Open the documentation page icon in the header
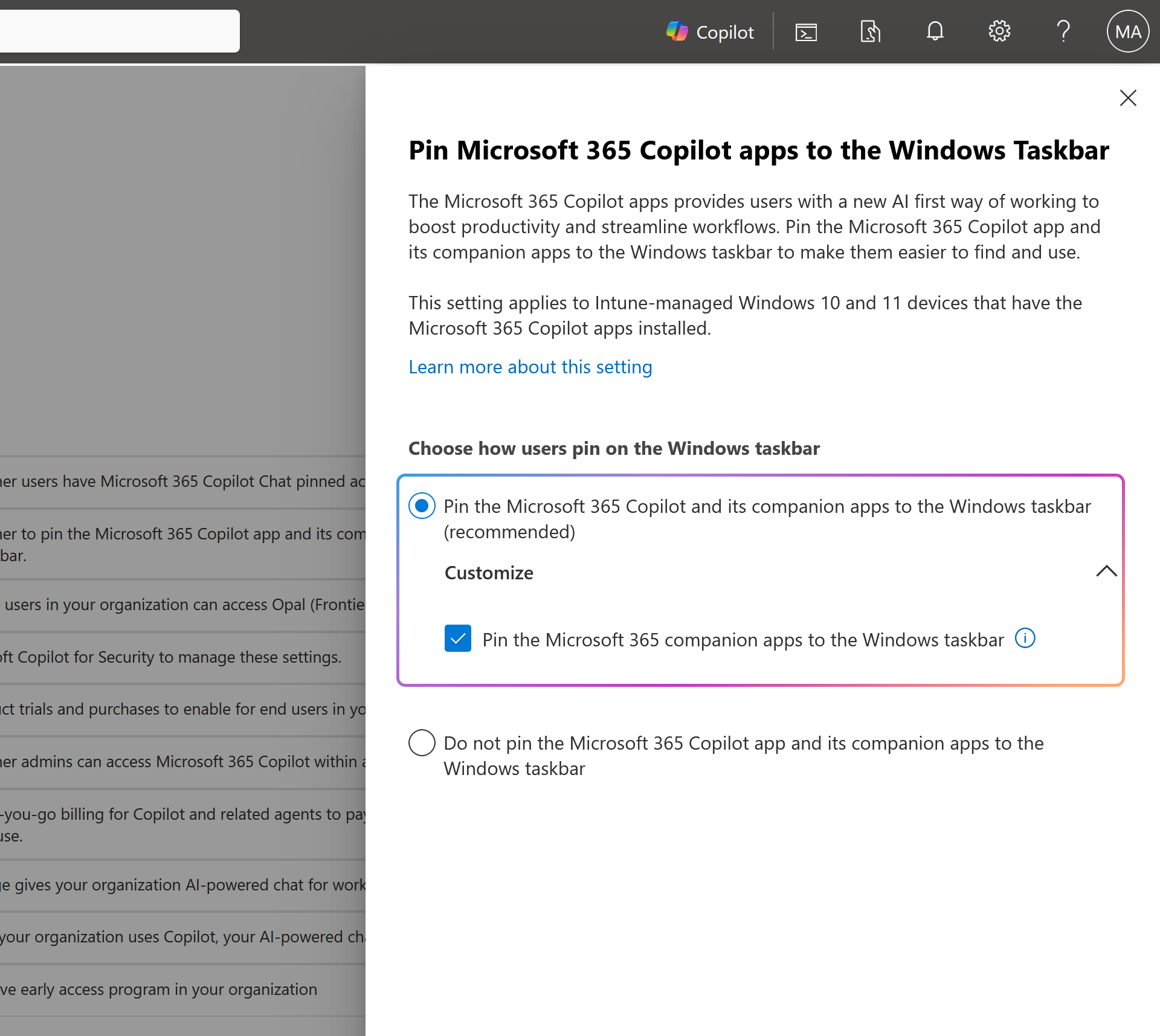This screenshot has width=1160, height=1036. (870, 31)
